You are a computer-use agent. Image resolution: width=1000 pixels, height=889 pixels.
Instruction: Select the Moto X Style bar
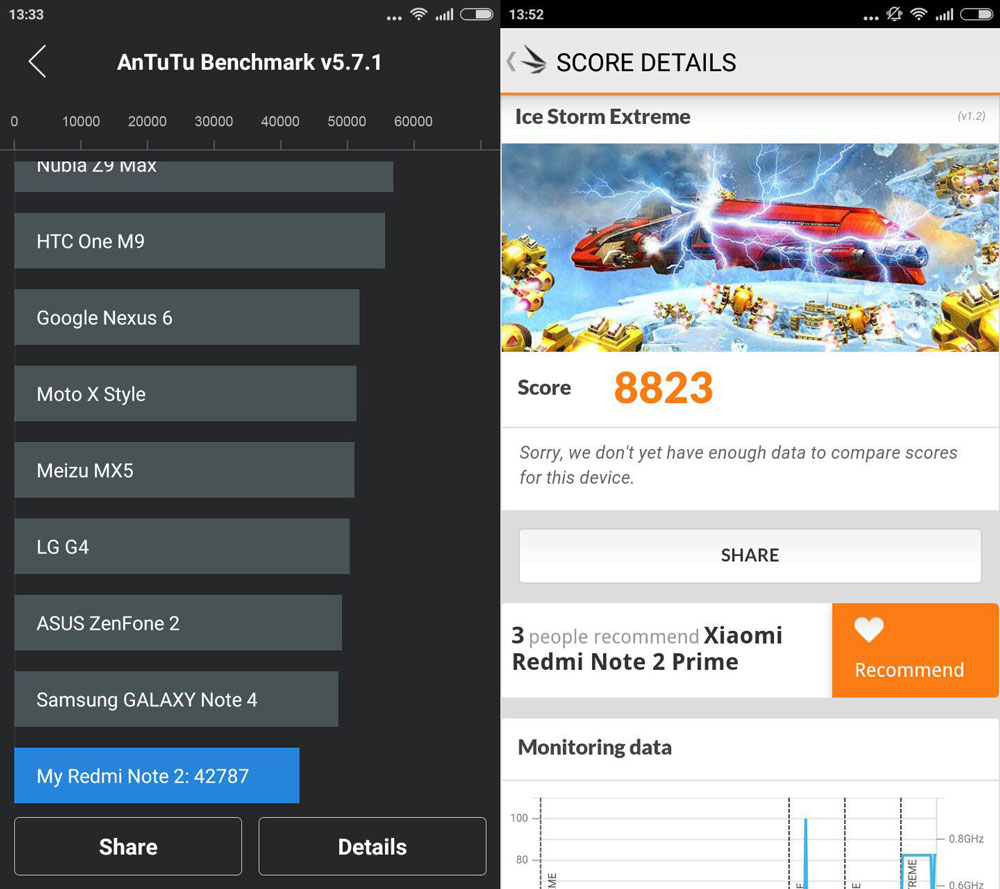coord(186,393)
